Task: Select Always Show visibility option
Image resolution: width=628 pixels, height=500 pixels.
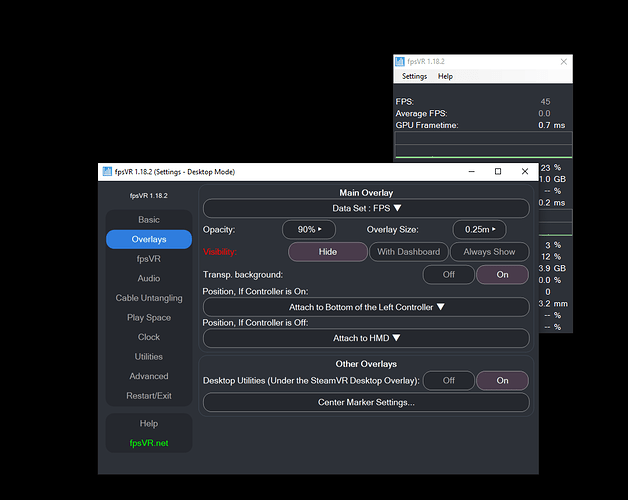Action: coord(489,252)
